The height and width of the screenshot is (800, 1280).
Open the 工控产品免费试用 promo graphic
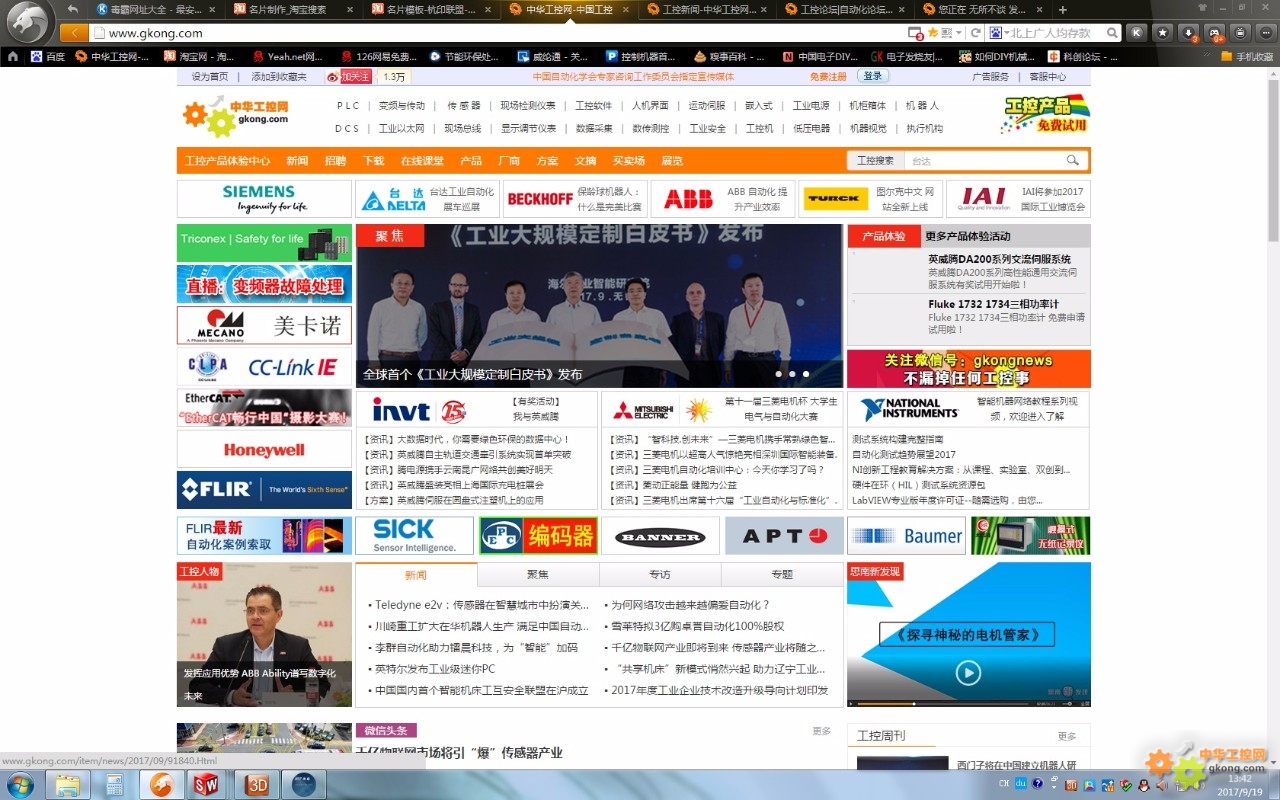pos(1045,115)
